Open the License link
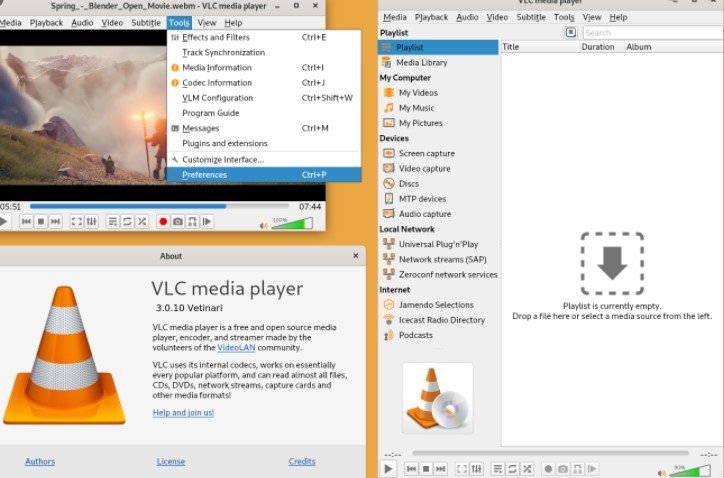Screen dimensions: 724x478 point(171,461)
